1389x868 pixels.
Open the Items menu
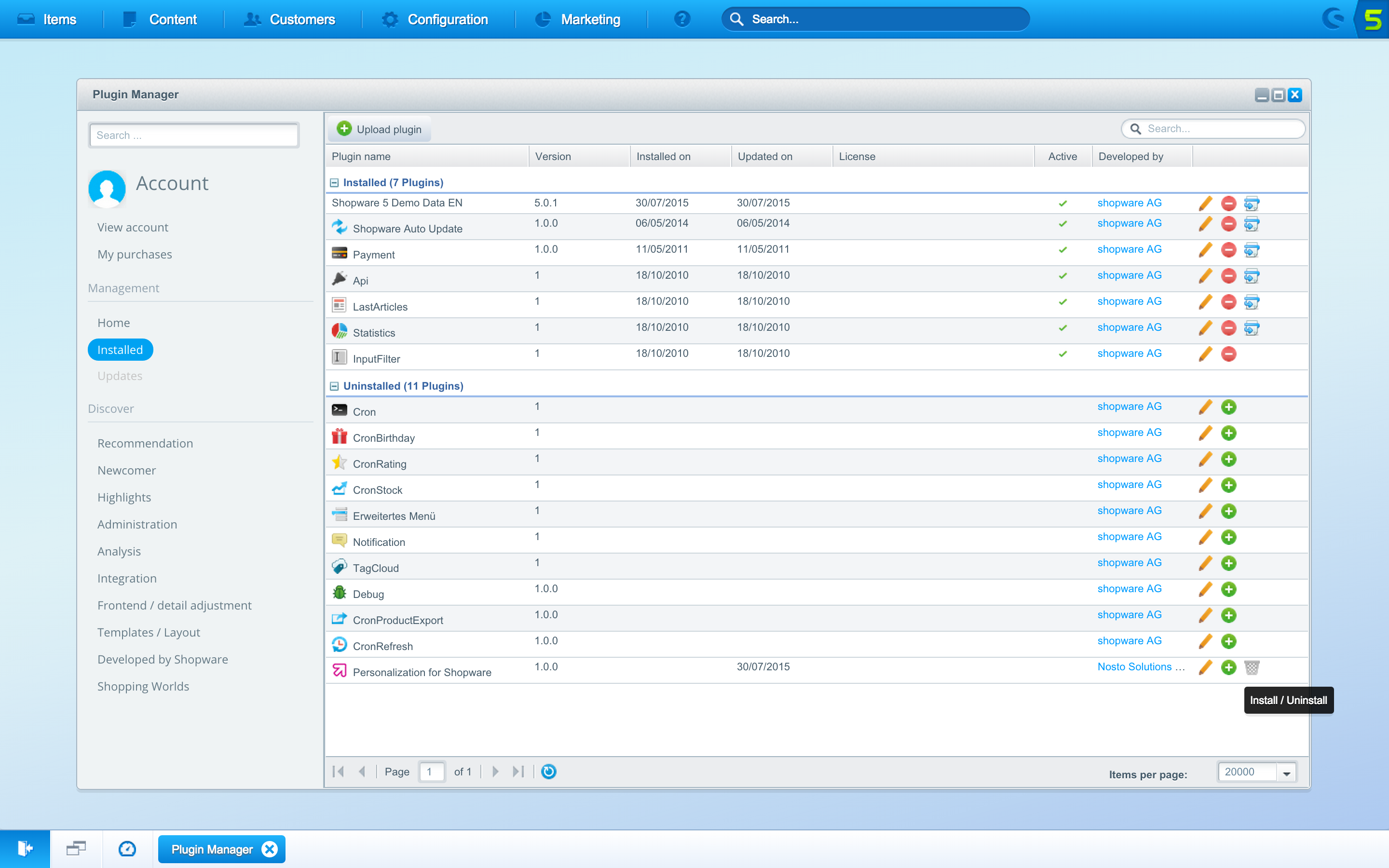(x=47, y=19)
